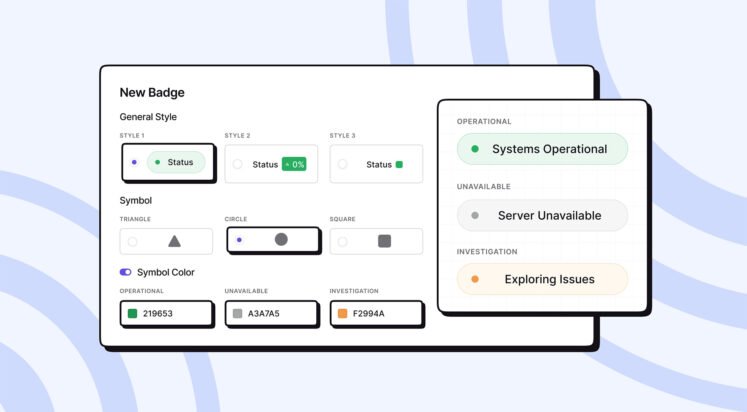
Task: Click the INVESTIGATION heading in preview panel
Action: point(487,251)
